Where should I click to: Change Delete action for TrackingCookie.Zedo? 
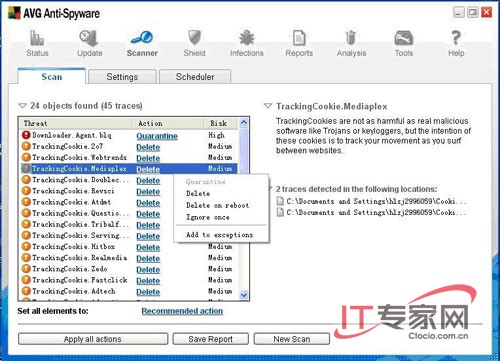pos(148,270)
